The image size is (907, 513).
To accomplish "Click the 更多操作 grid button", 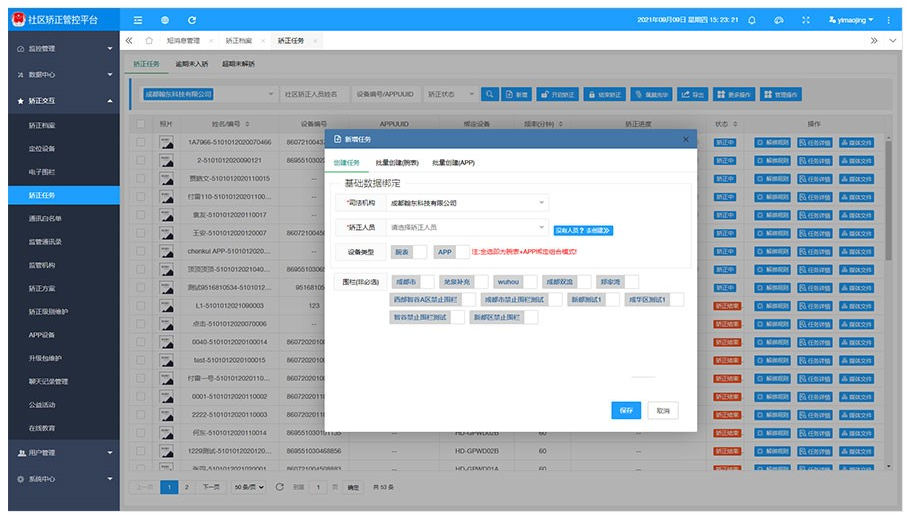I will [x=734, y=94].
